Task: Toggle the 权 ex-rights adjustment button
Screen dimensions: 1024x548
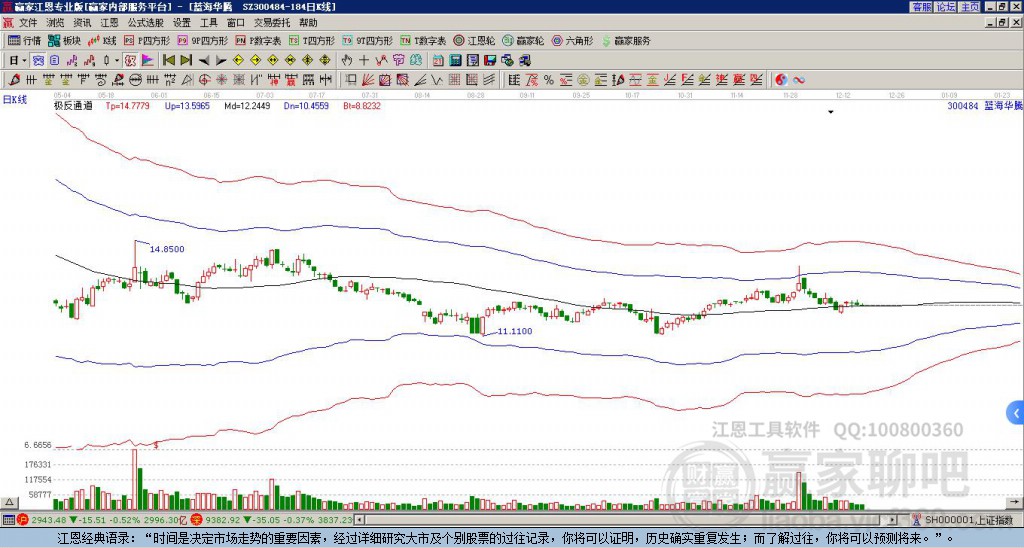Action: pyautogui.click(x=130, y=61)
